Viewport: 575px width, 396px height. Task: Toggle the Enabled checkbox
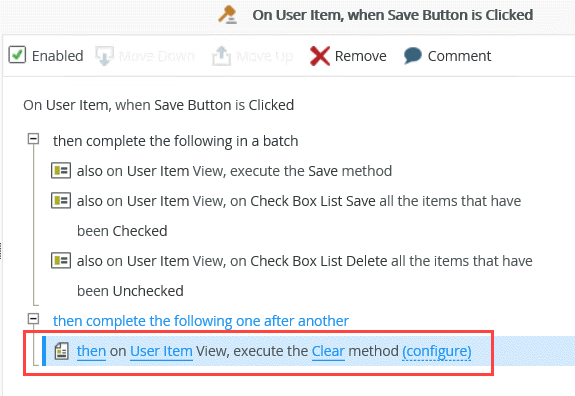[x=17, y=55]
